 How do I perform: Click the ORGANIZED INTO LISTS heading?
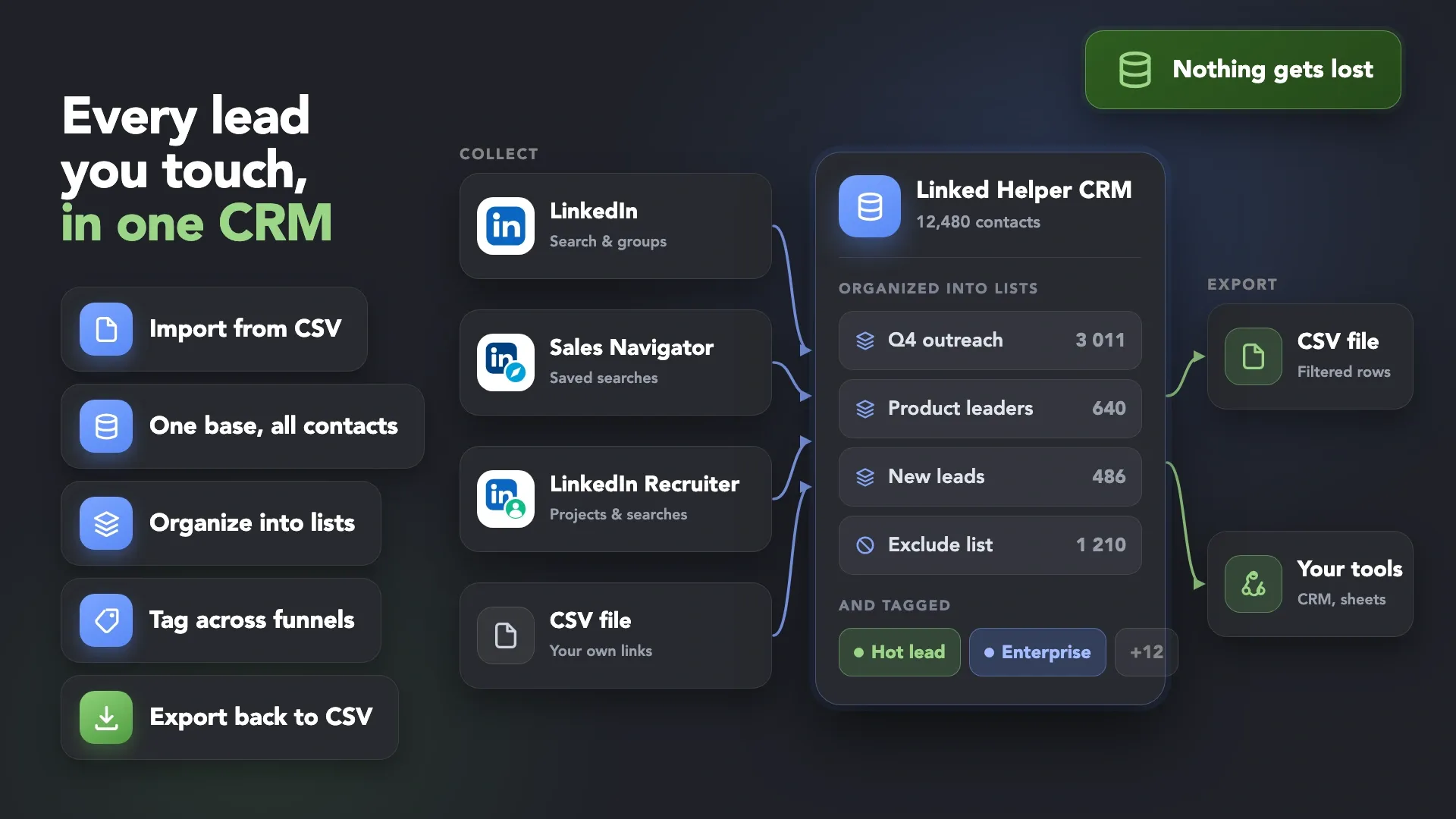point(938,288)
